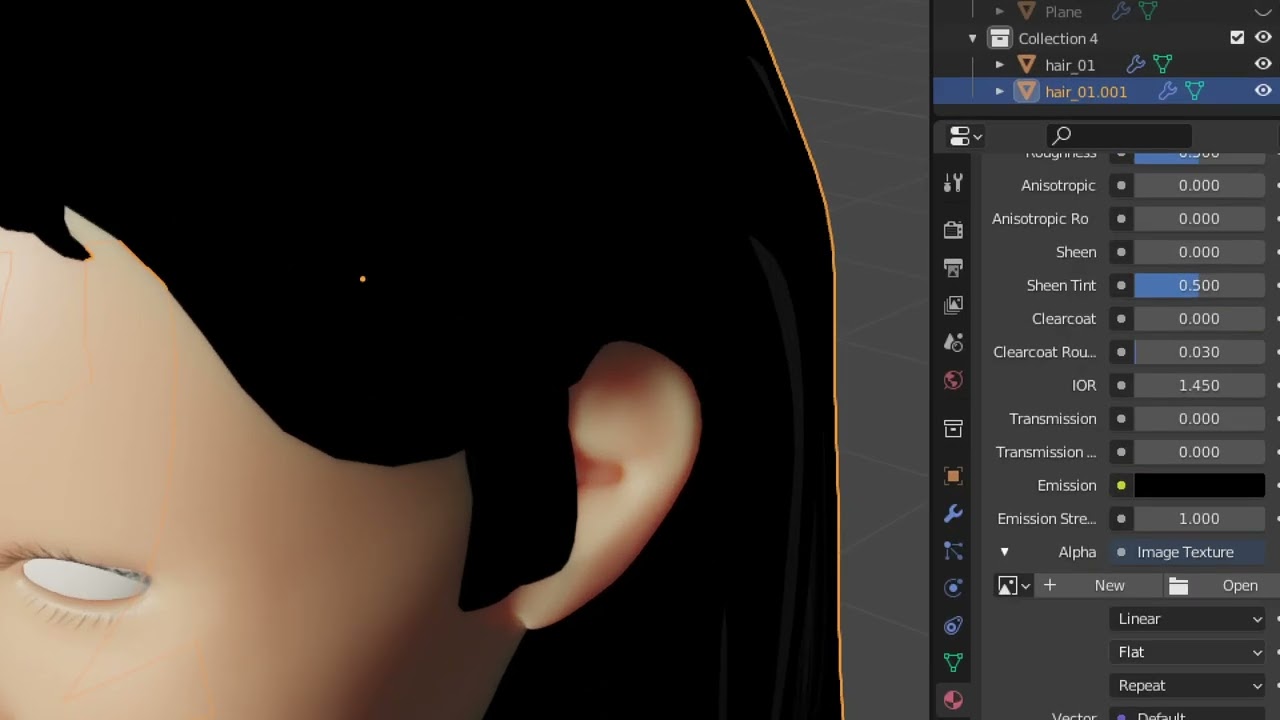Viewport: 1280px width, 720px height.
Task: Click the Emission Strength 1.000 field
Action: (1199, 518)
